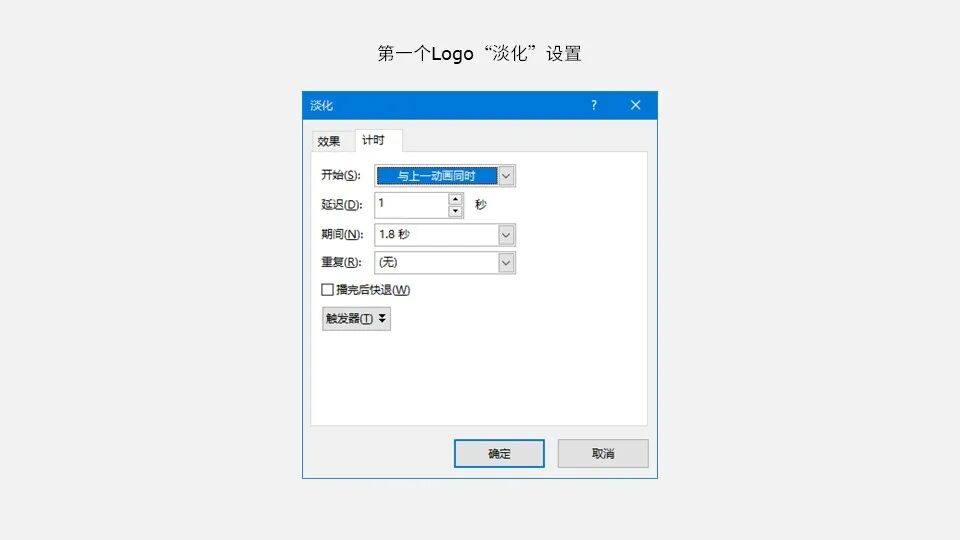Close the 淡化 dialog
The height and width of the screenshot is (540, 960).
click(x=636, y=105)
